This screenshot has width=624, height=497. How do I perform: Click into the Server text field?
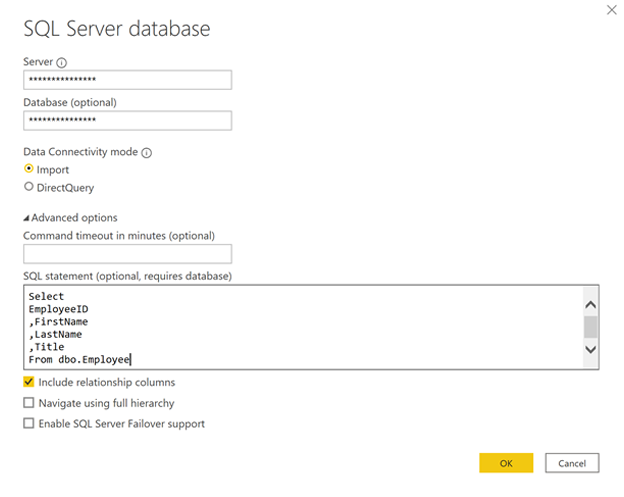pos(127,80)
